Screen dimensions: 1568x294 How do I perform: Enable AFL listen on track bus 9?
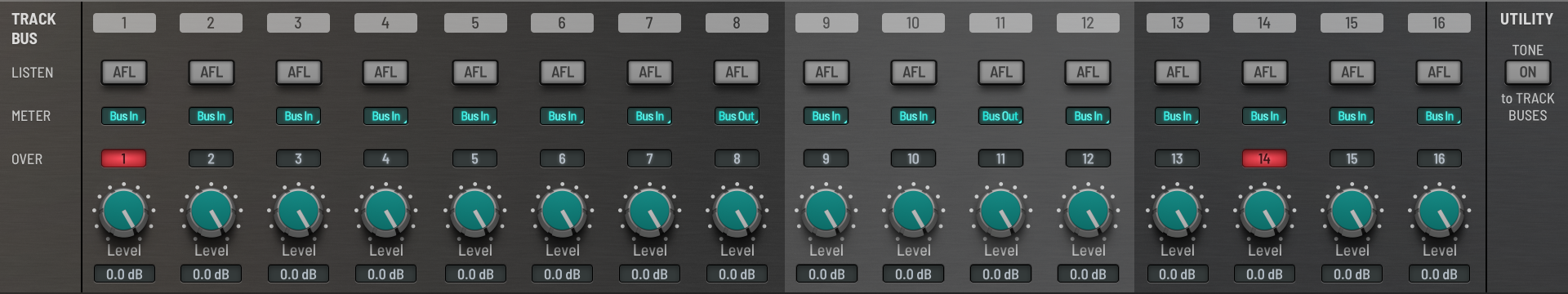pos(826,73)
